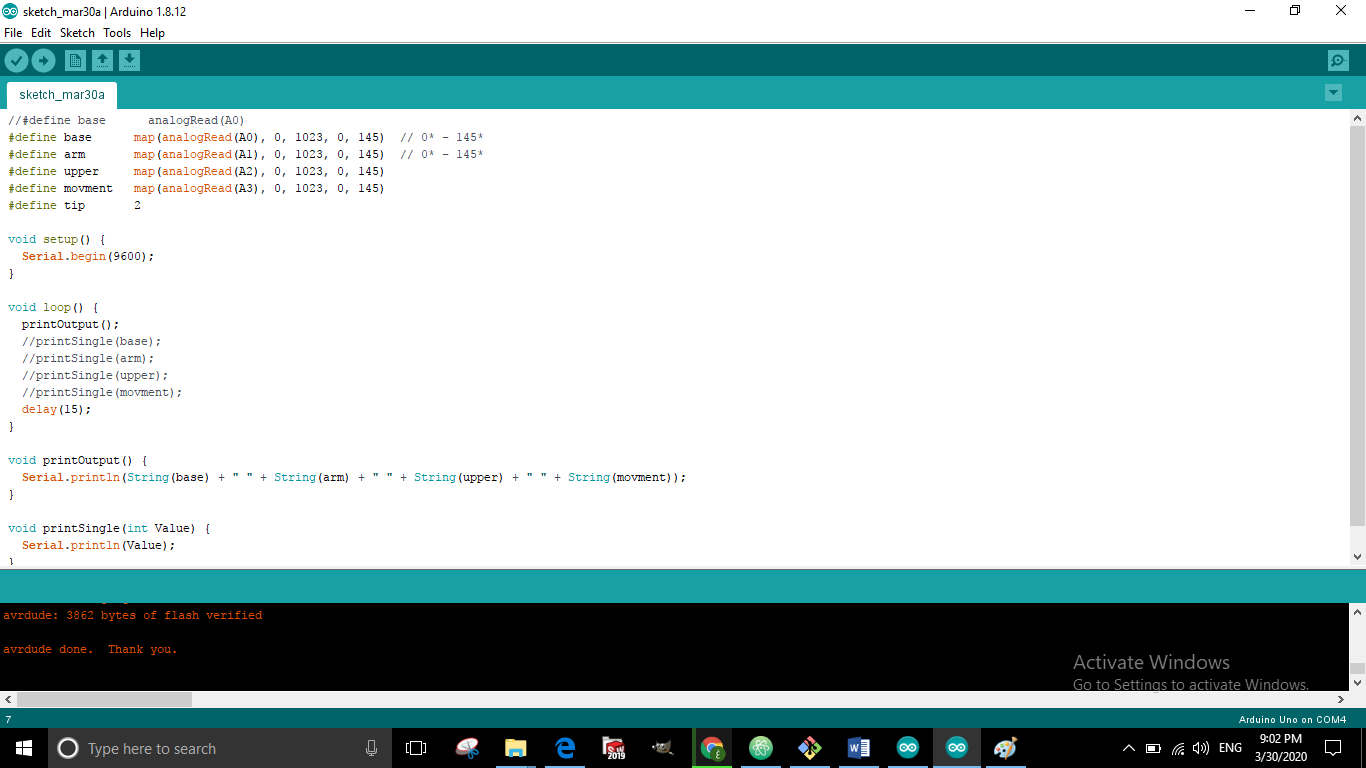
Task: Click the editor scrollbar down arrow
Action: [x=1357, y=557]
